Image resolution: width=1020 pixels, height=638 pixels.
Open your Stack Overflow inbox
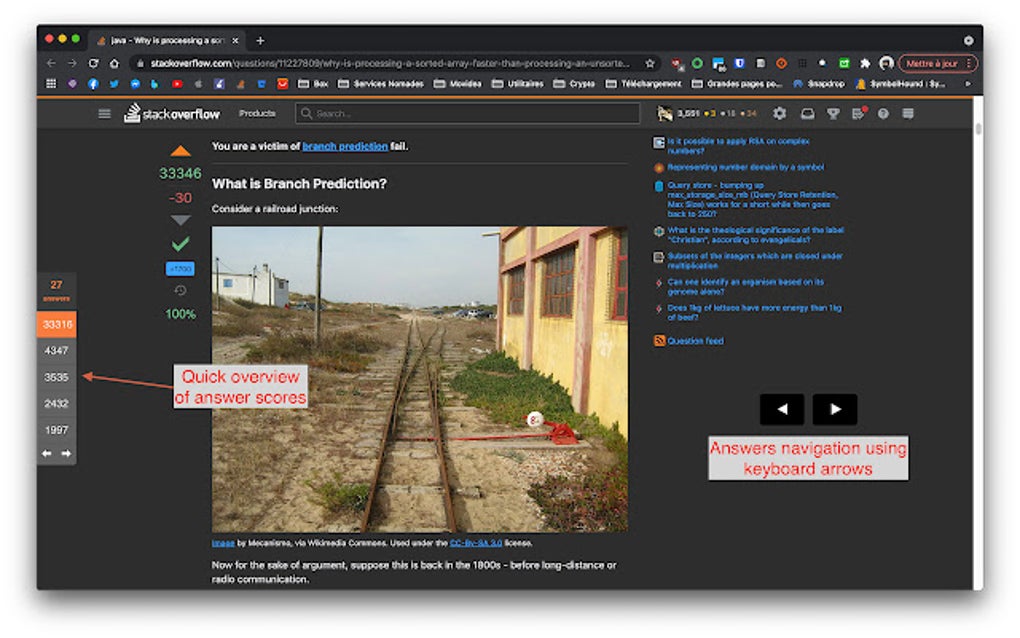click(810, 114)
